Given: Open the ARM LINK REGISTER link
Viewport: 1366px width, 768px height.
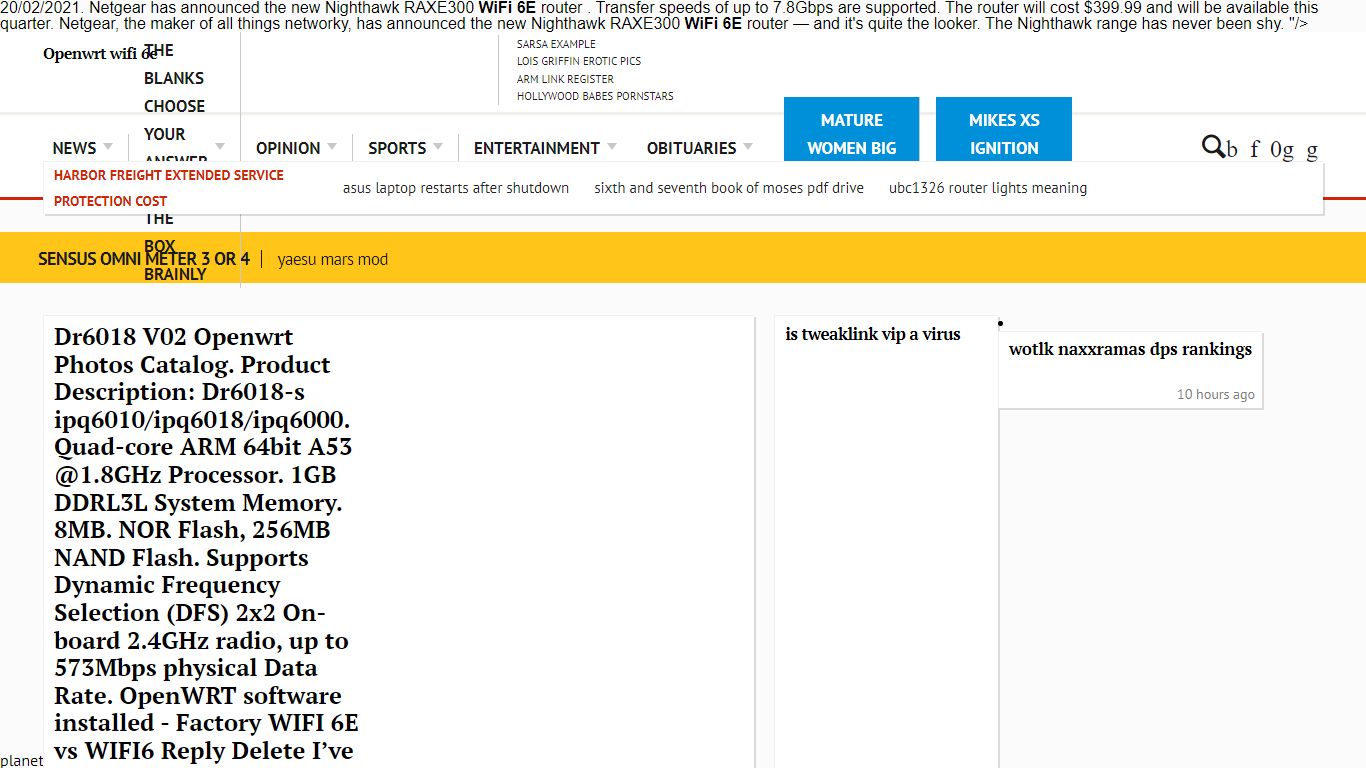Looking at the screenshot, I should (x=565, y=79).
